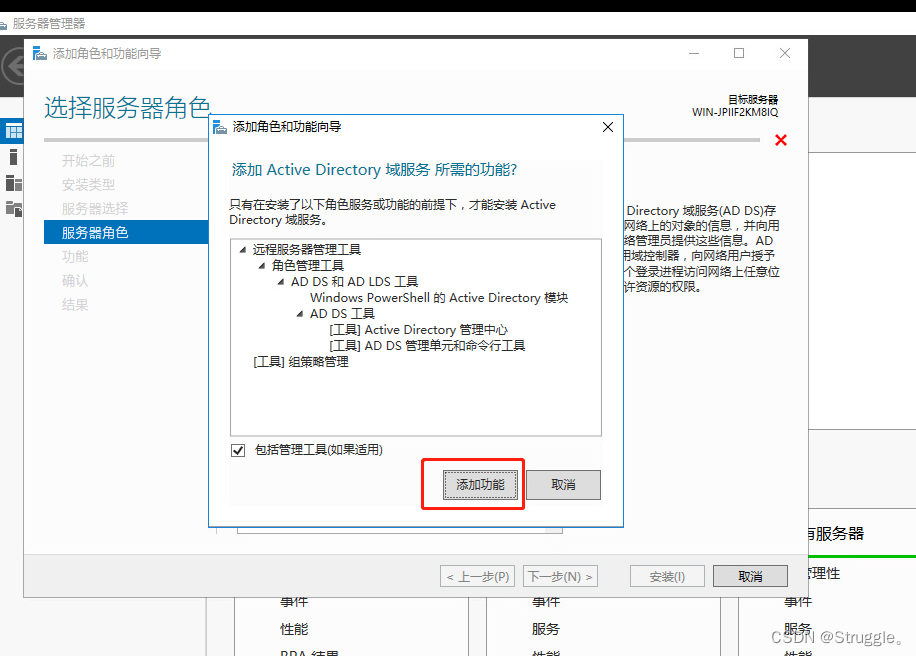Close the outer wizard window

pos(785,53)
